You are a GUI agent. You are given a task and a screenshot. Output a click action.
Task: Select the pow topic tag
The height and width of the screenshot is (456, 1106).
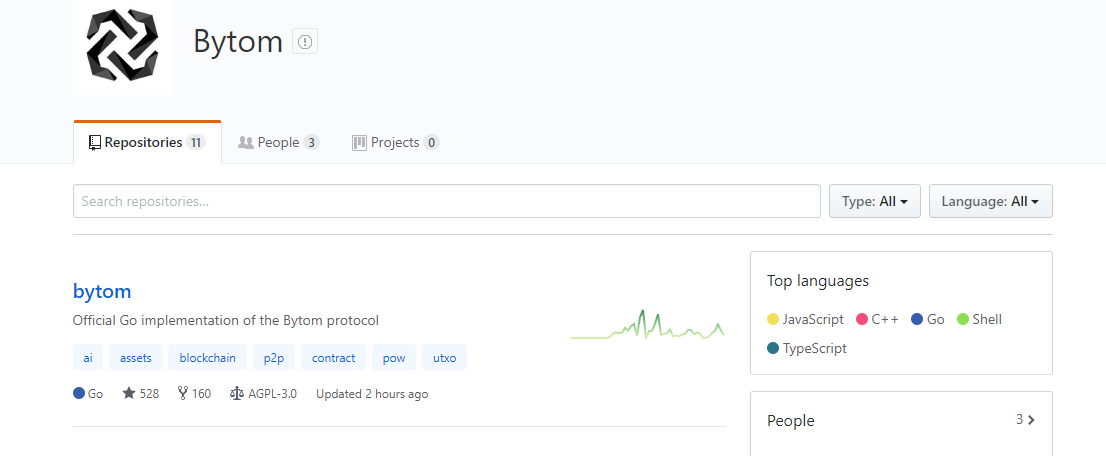[x=394, y=357]
